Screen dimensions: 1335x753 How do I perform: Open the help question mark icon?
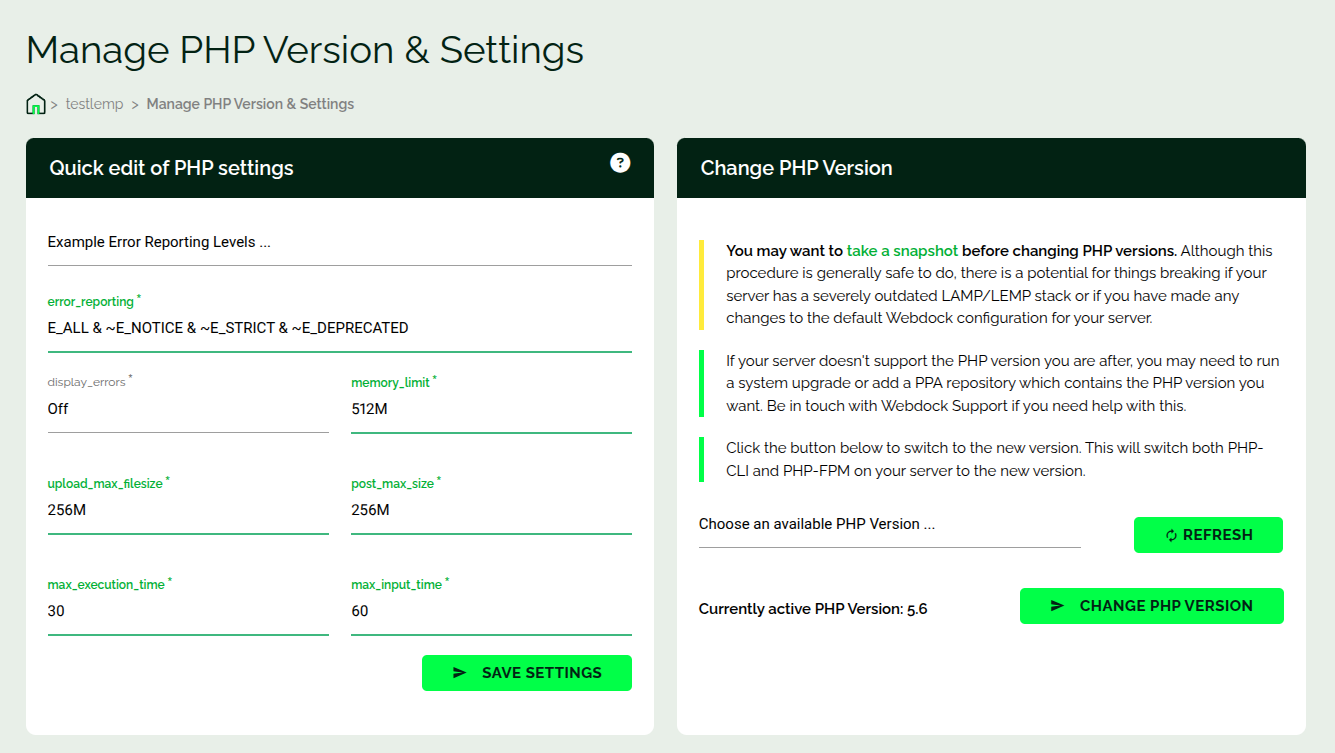coord(620,163)
